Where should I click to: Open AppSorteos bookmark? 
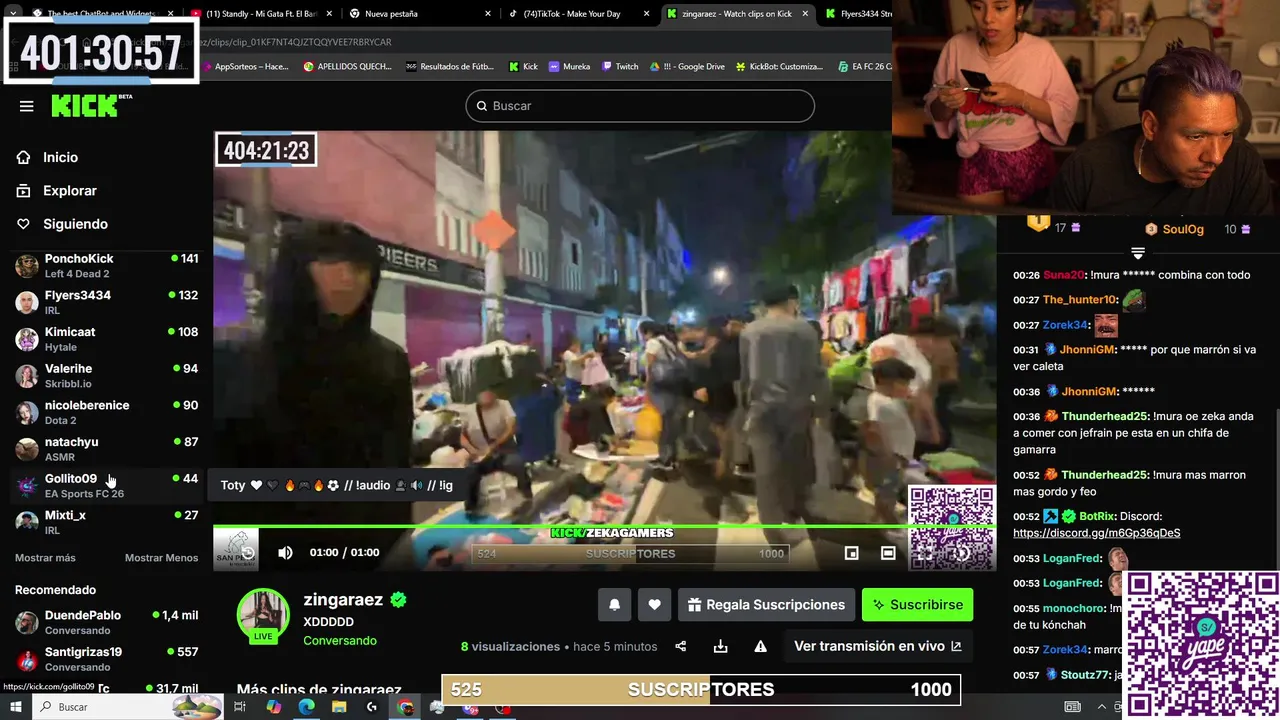pyautogui.click(x=245, y=66)
